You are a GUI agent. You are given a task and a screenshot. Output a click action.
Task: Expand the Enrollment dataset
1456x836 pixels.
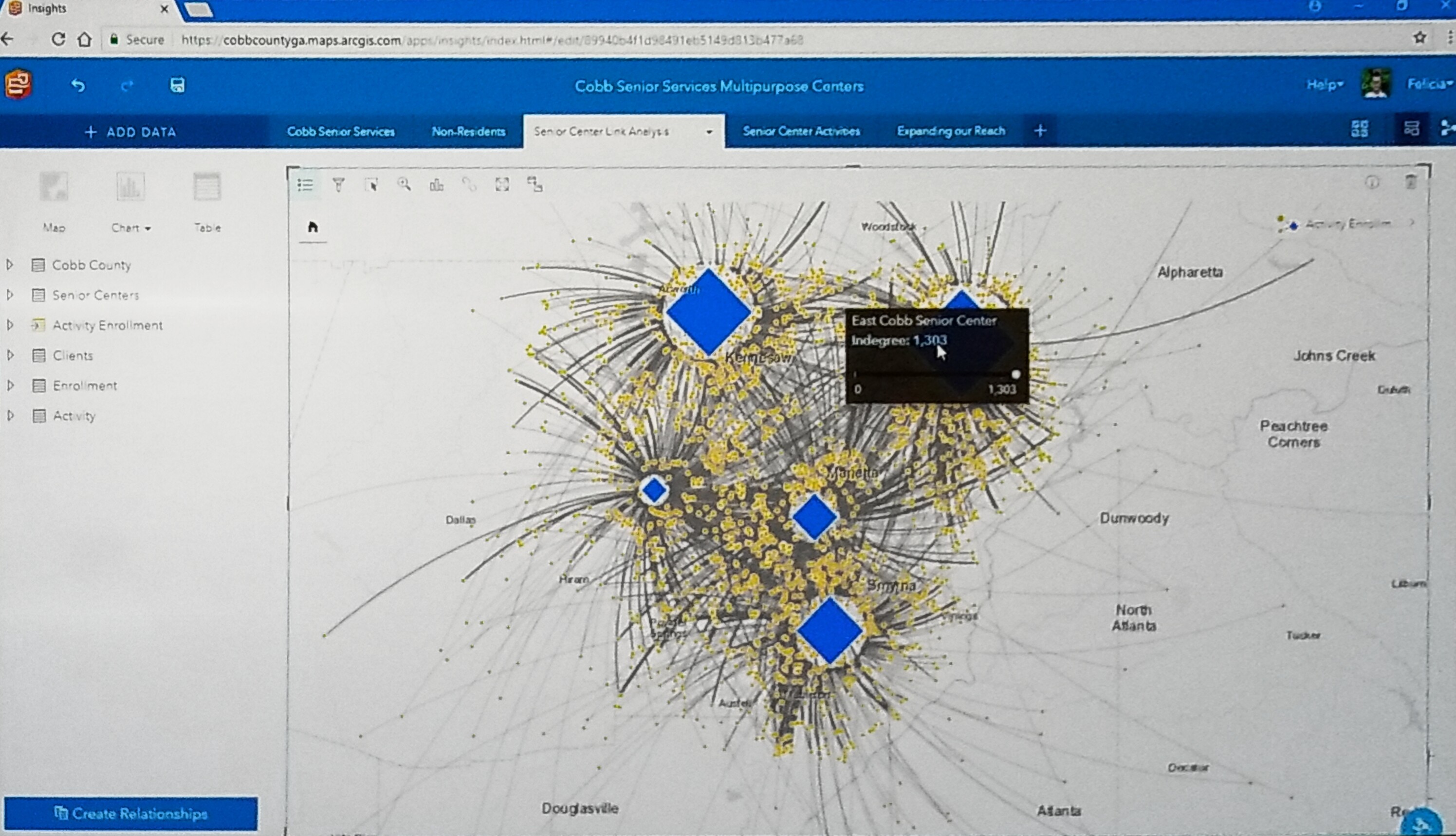pos(10,386)
